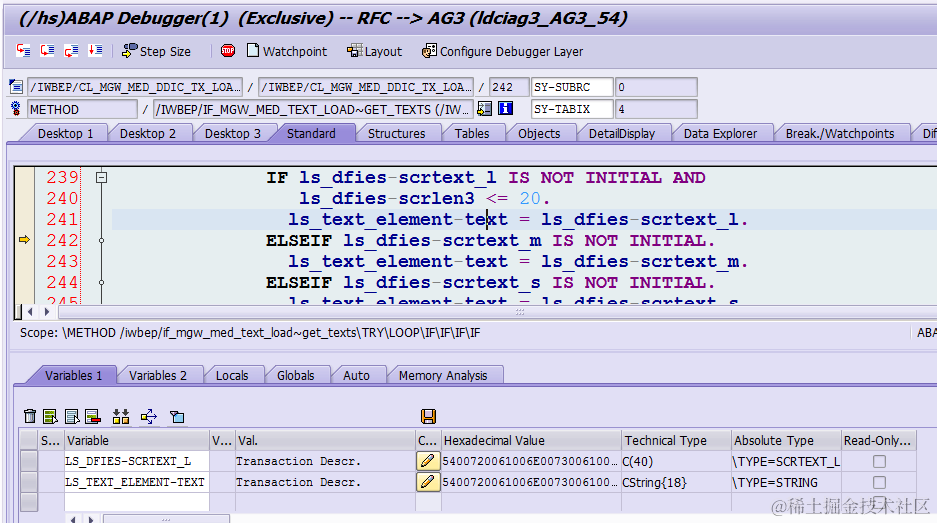The width and height of the screenshot is (937, 523).
Task: Click the delete-row icon with red bar
Action: pyautogui.click(x=93, y=416)
